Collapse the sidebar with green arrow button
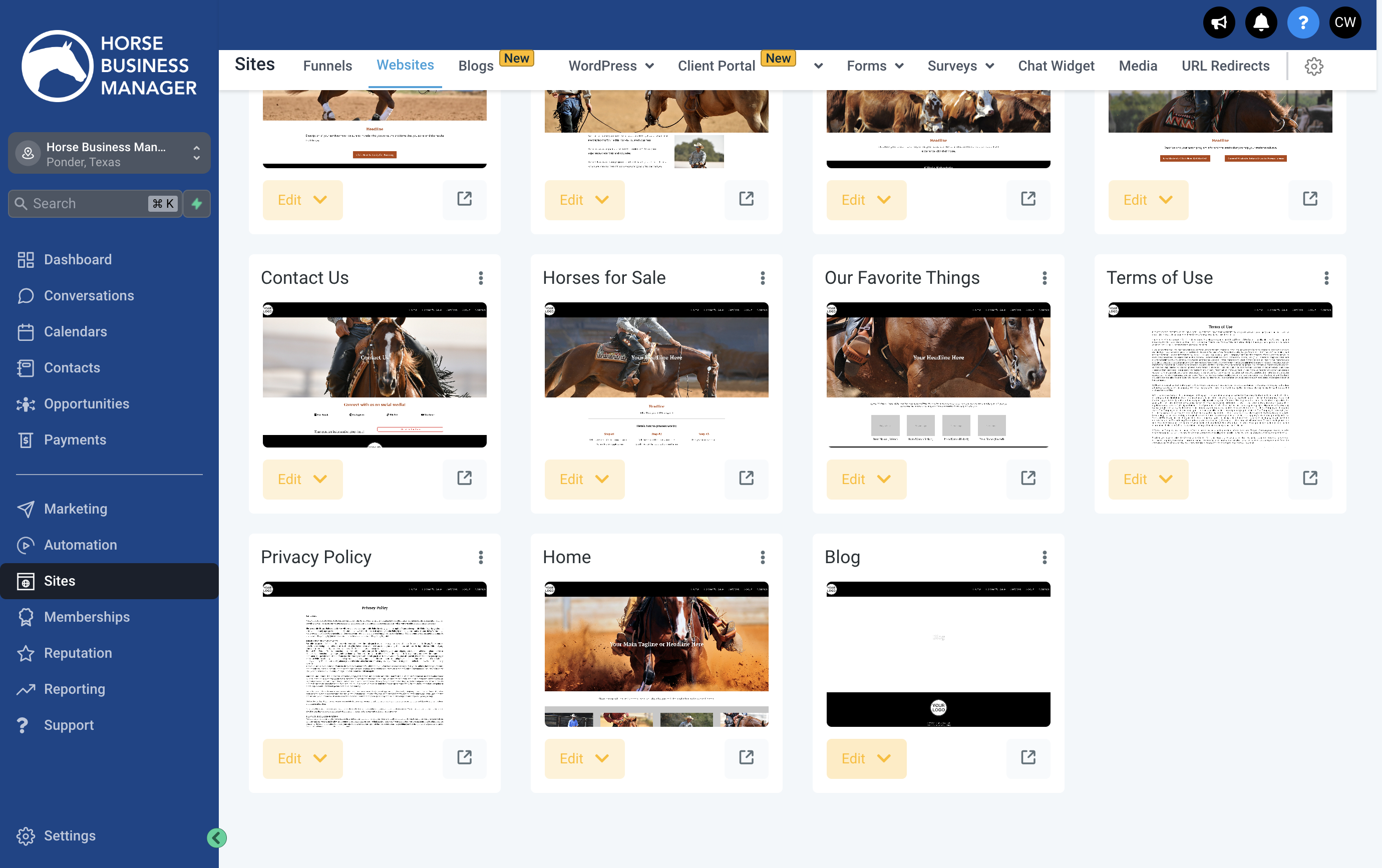Screen dimensions: 1382x868 coord(216,837)
